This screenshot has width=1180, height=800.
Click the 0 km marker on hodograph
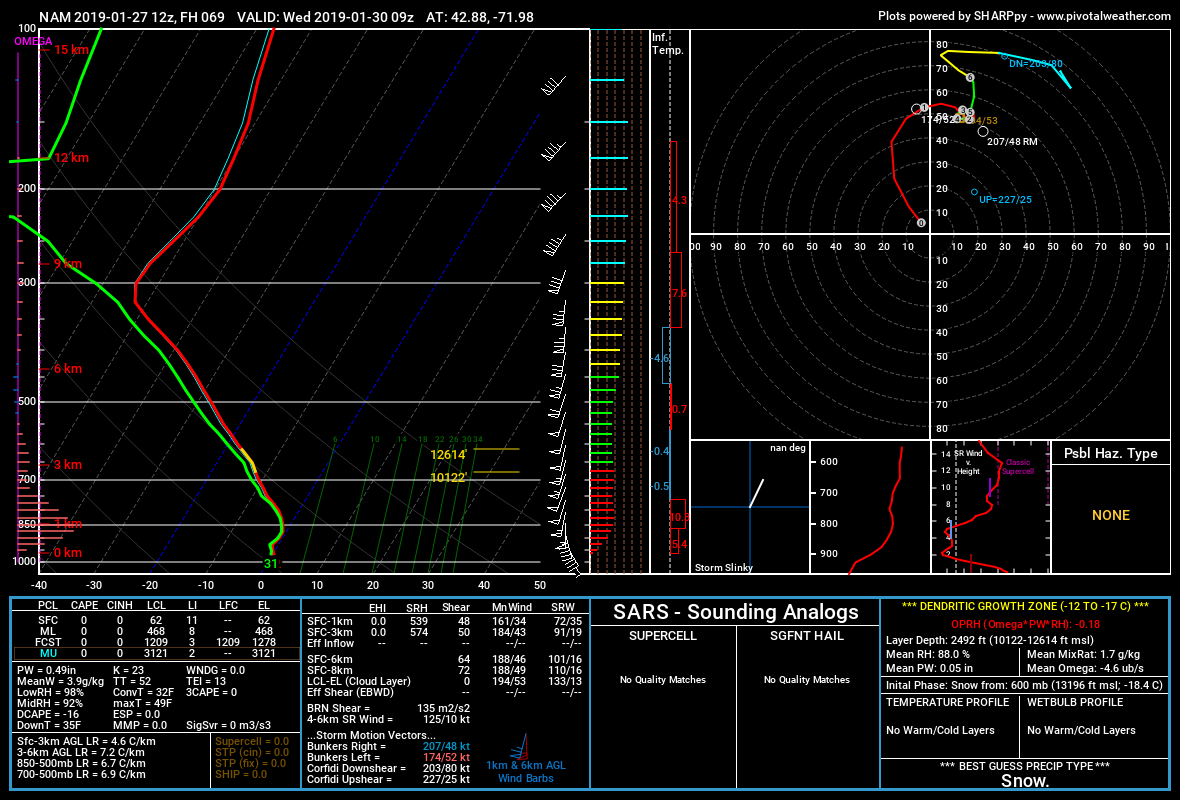(x=921, y=223)
